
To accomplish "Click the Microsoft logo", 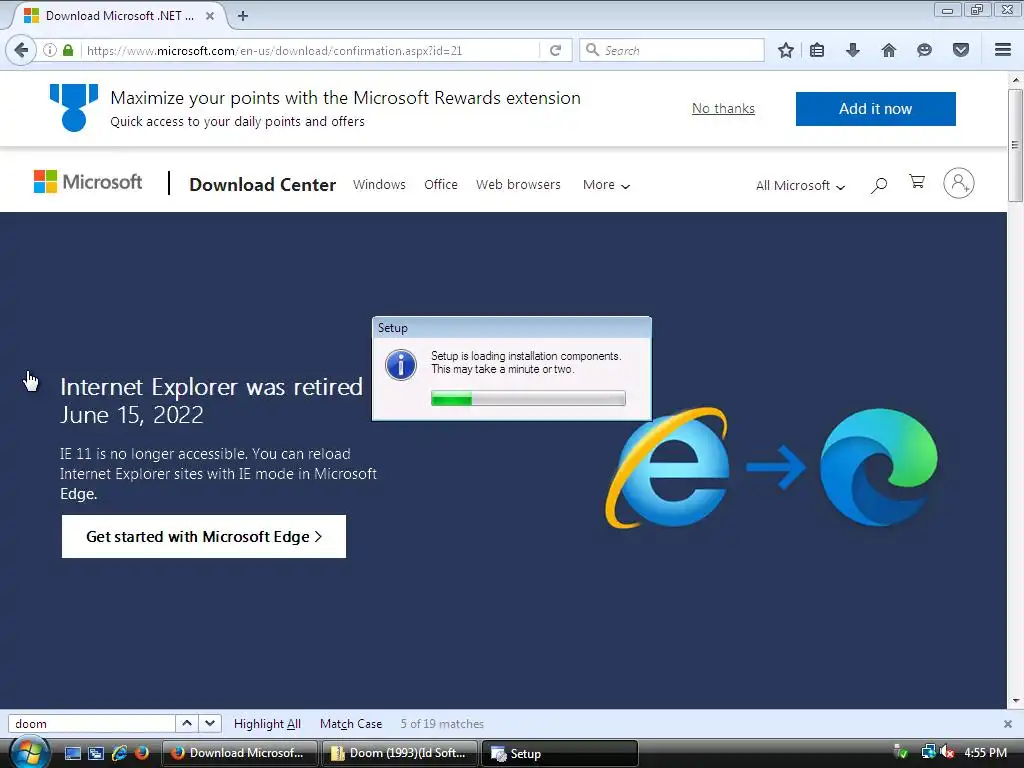I will 88,182.
